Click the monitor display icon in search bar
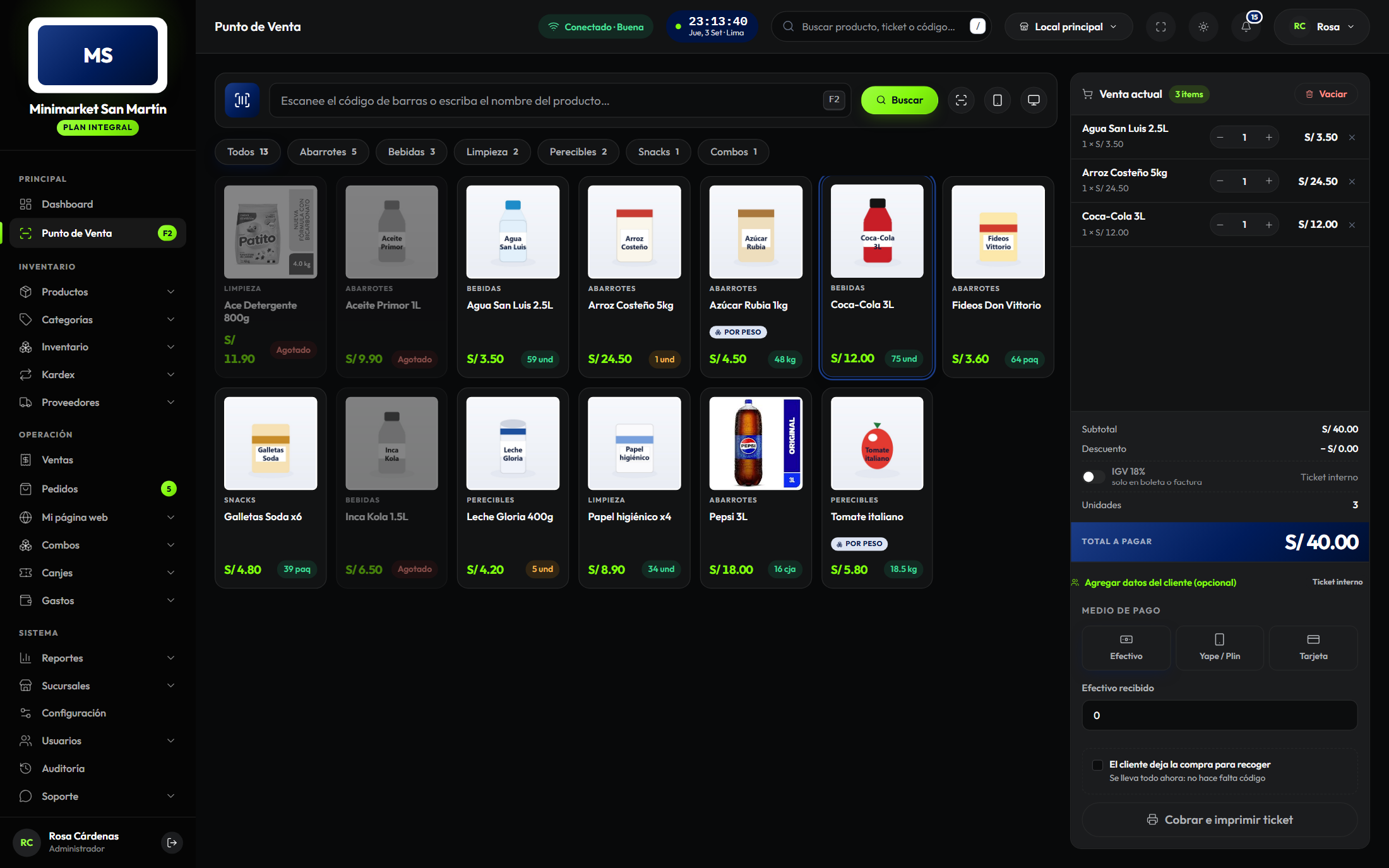This screenshot has height=868, width=1389. (1034, 100)
